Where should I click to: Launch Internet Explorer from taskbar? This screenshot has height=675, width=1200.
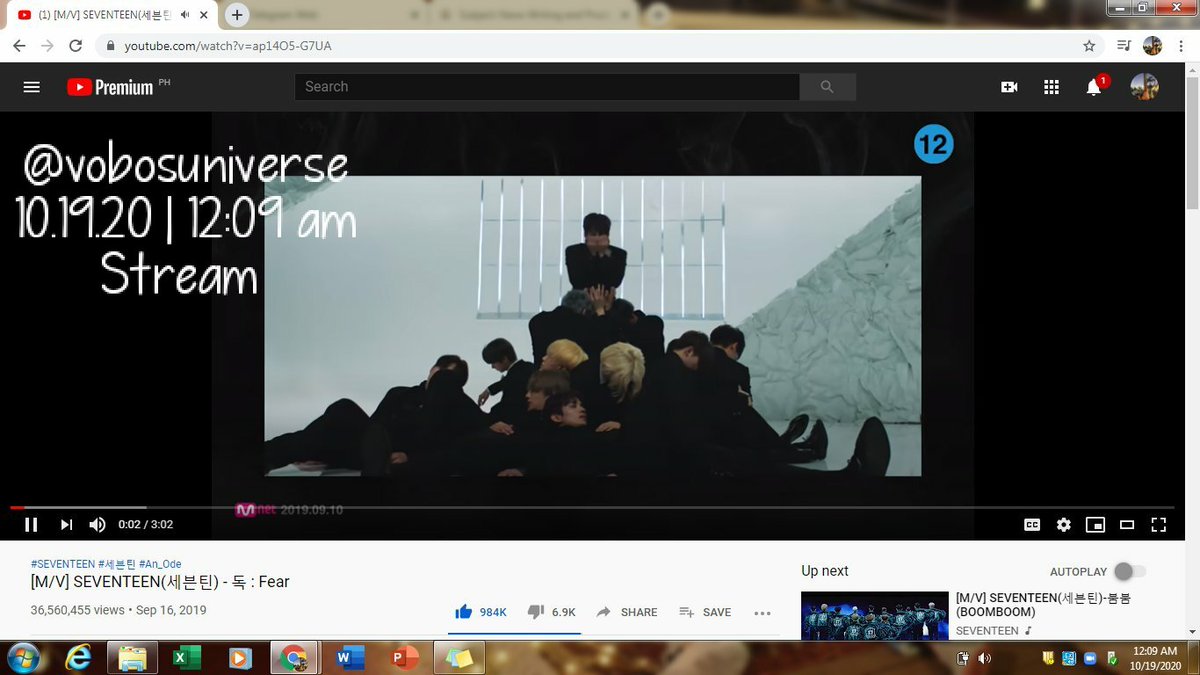tap(78, 658)
